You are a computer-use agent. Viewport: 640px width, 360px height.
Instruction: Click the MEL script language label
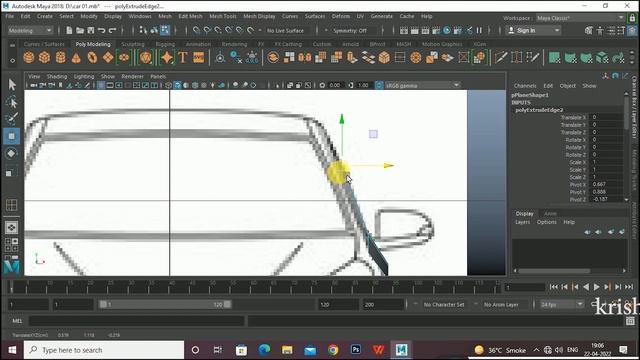coord(17,321)
